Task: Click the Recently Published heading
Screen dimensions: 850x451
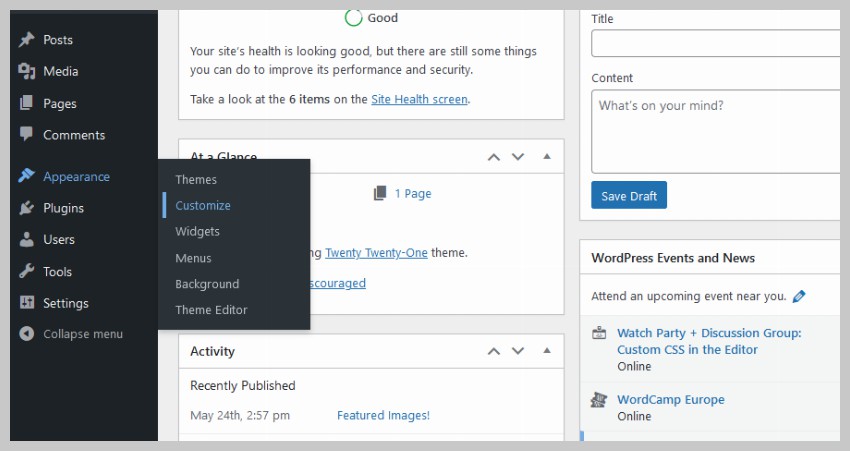Action: click(x=242, y=385)
